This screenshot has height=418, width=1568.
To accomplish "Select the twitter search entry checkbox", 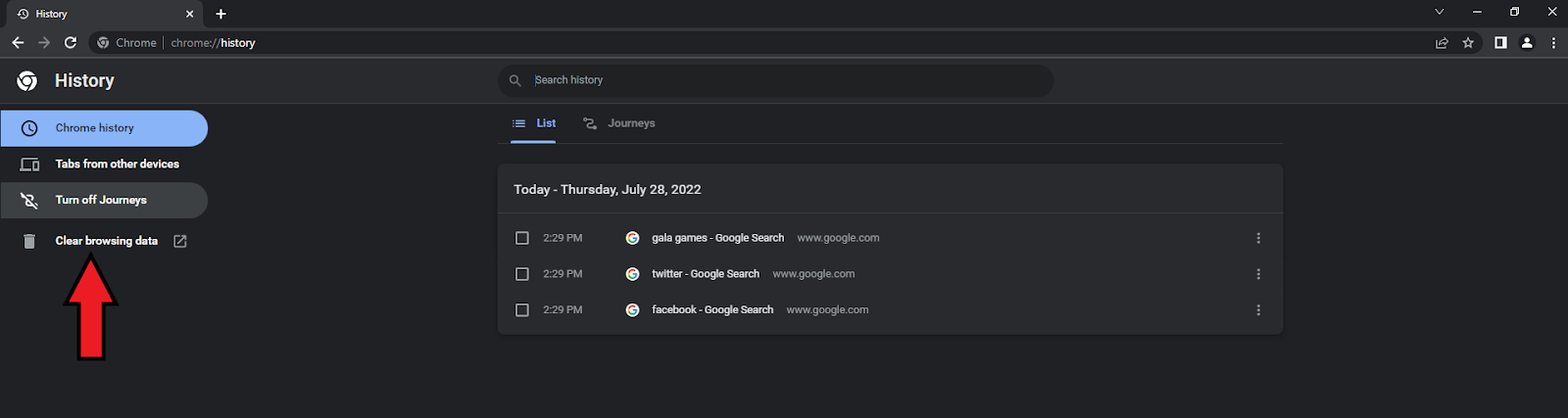I will (x=522, y=274).
